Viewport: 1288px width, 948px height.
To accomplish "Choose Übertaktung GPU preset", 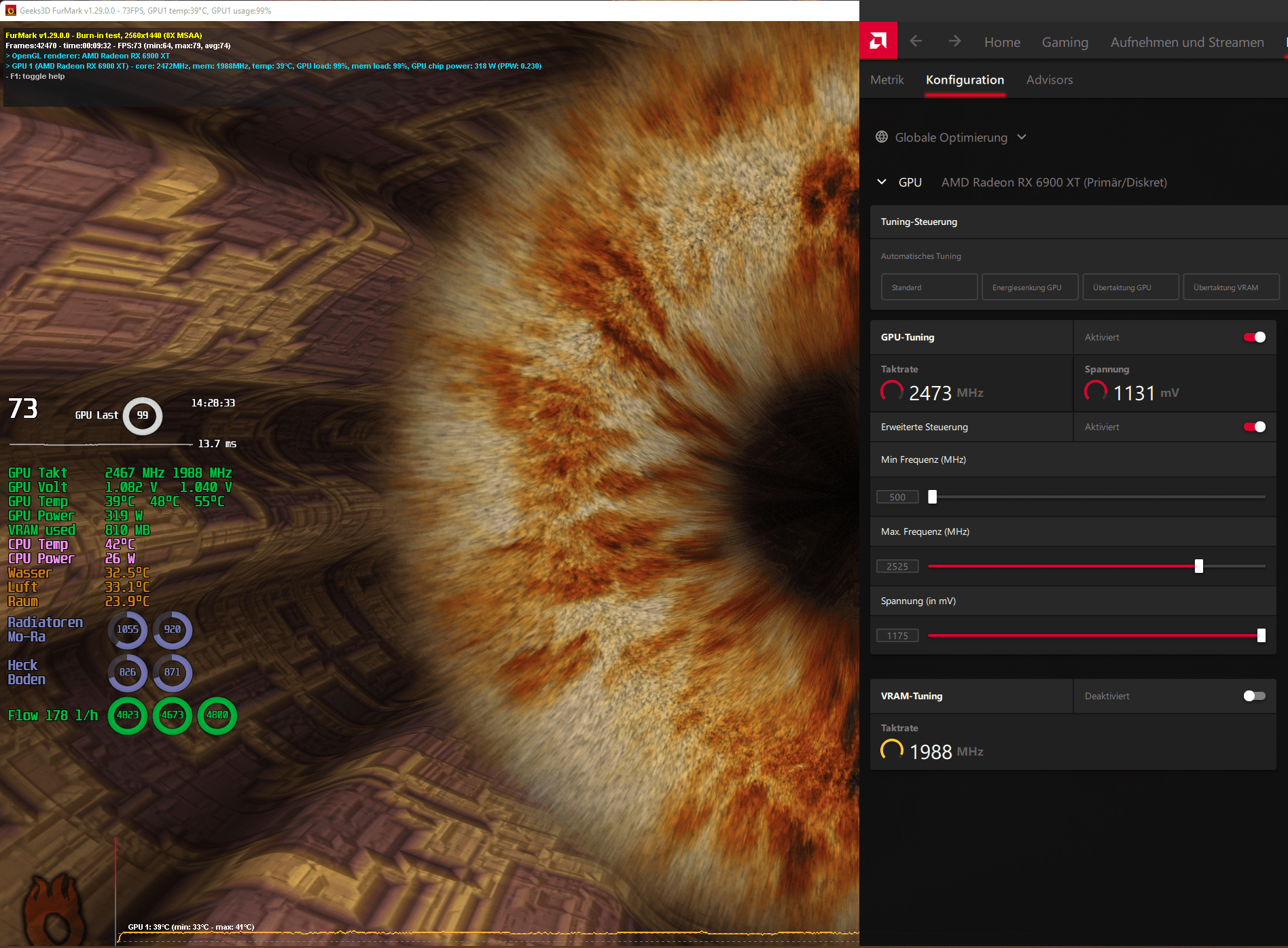I will [1130, 287].
